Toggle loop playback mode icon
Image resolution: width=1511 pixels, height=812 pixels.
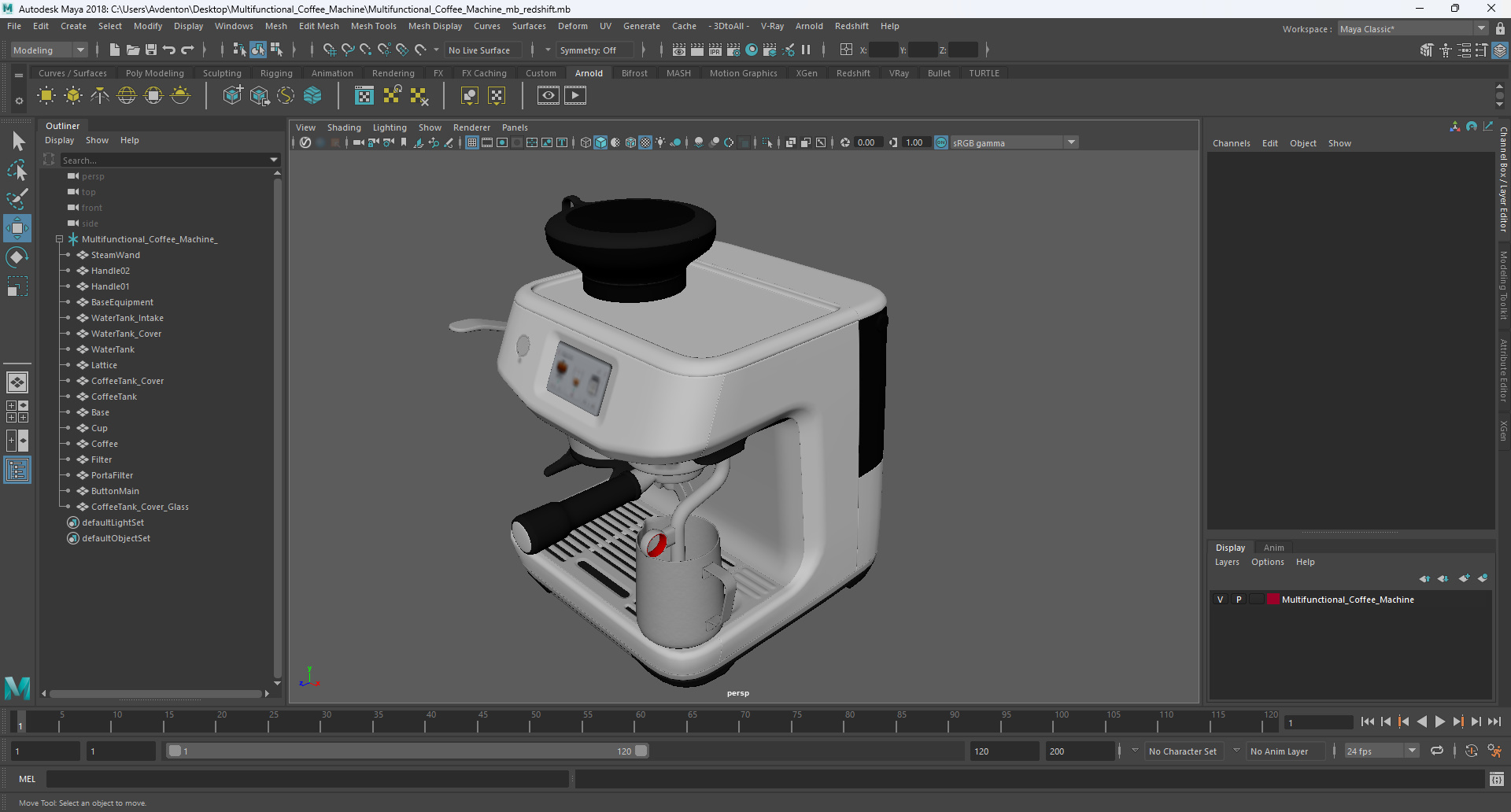pyautogui.click(x=1437, y=751)
